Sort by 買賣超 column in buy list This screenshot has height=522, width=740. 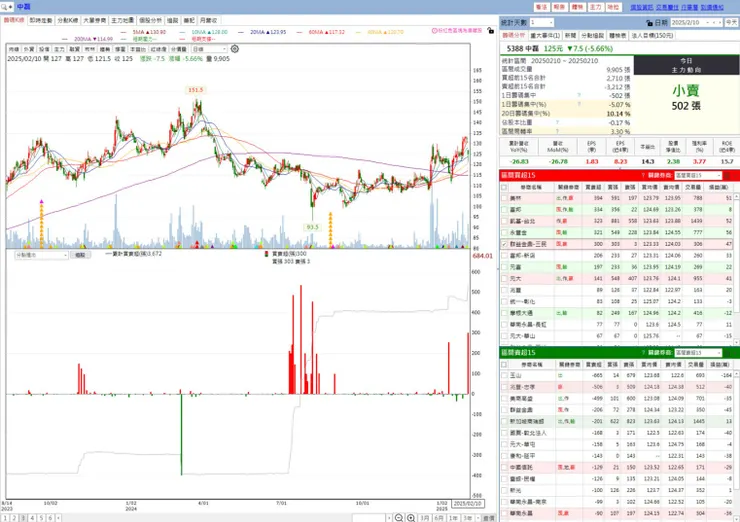pyautogui.click(x=593, y=187)
